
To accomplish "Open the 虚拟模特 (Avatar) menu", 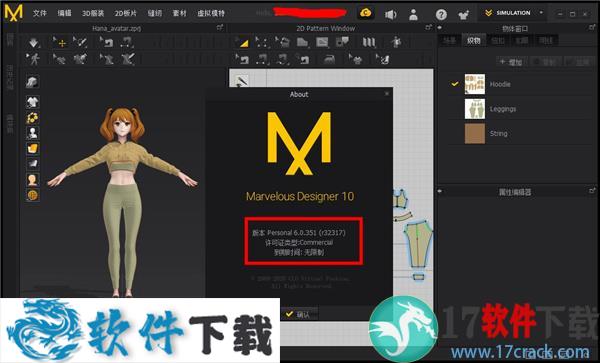I will tap(211, 13).
